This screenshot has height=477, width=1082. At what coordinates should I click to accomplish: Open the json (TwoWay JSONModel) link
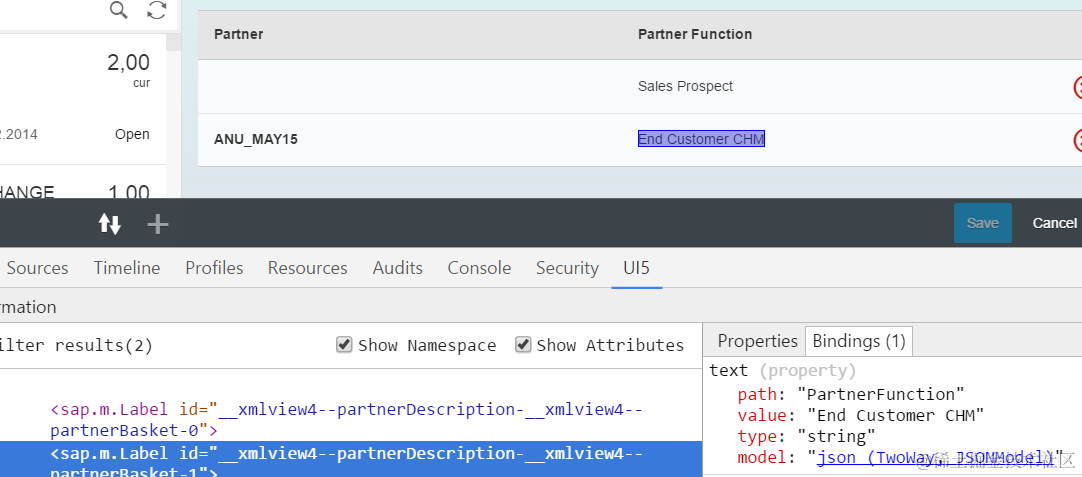[937, 458]
